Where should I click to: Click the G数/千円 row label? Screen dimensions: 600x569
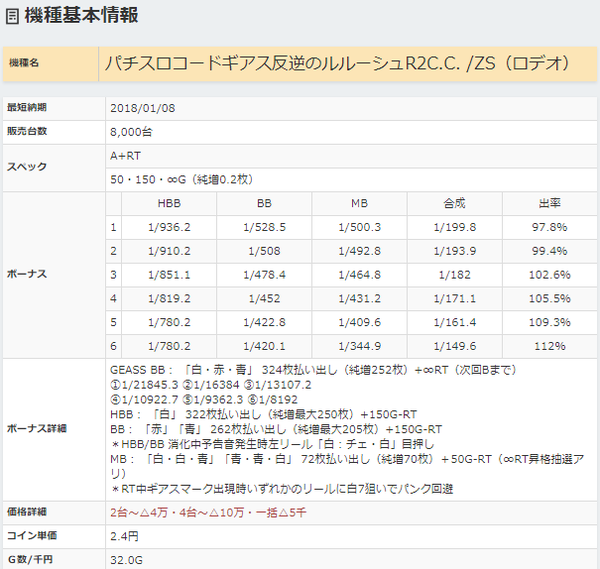click(30, 559)
